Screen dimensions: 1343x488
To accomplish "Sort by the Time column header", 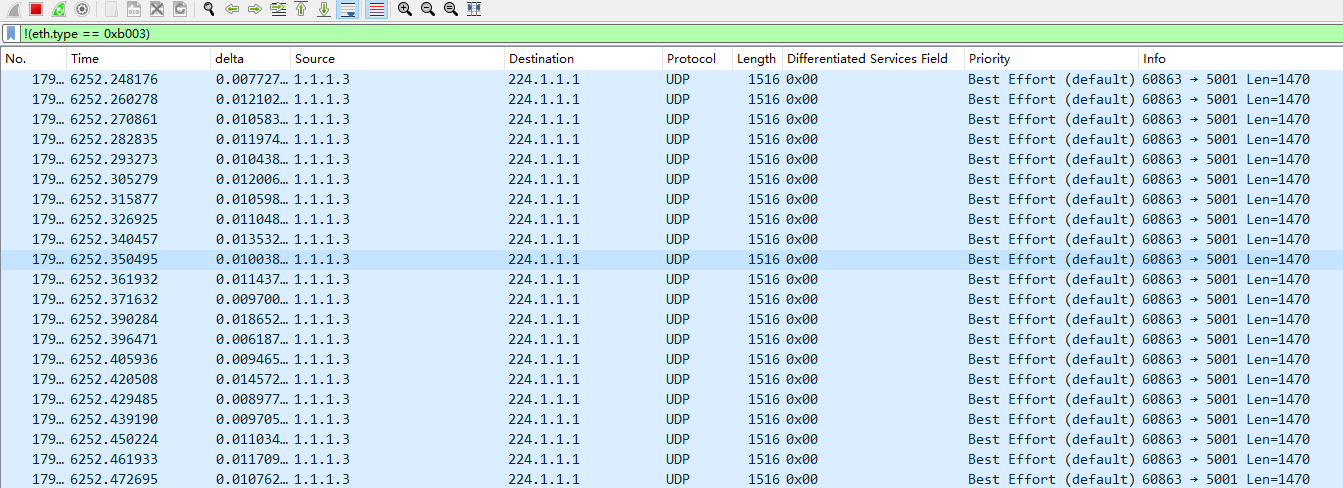I will [138, 59].
